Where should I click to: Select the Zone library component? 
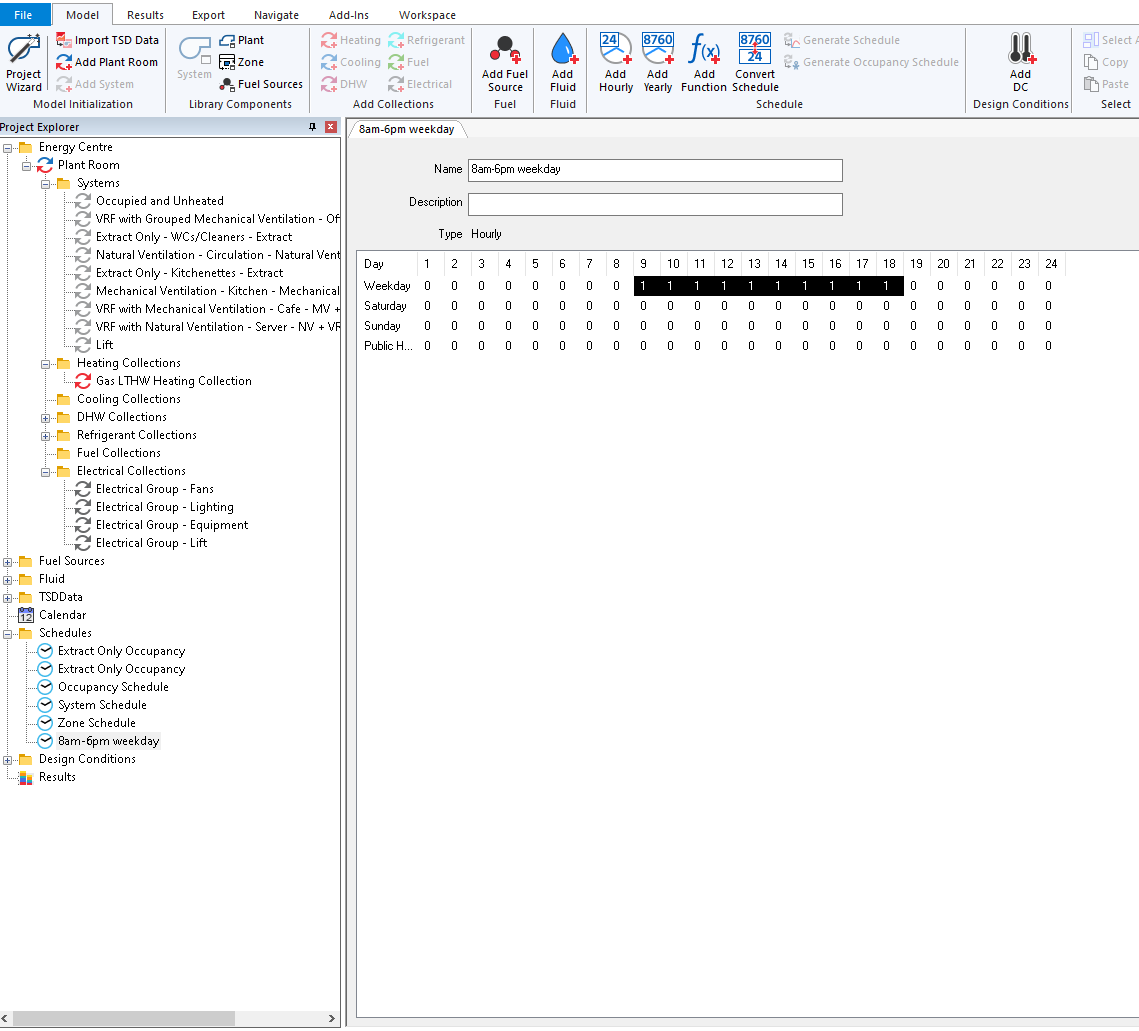coord(241,62)
